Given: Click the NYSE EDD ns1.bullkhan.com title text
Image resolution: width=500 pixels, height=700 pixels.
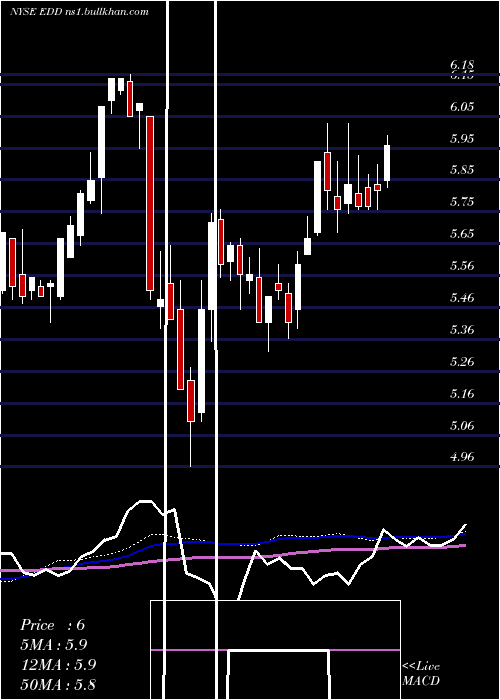Looking at the screenshot, I should click(79, 12).
